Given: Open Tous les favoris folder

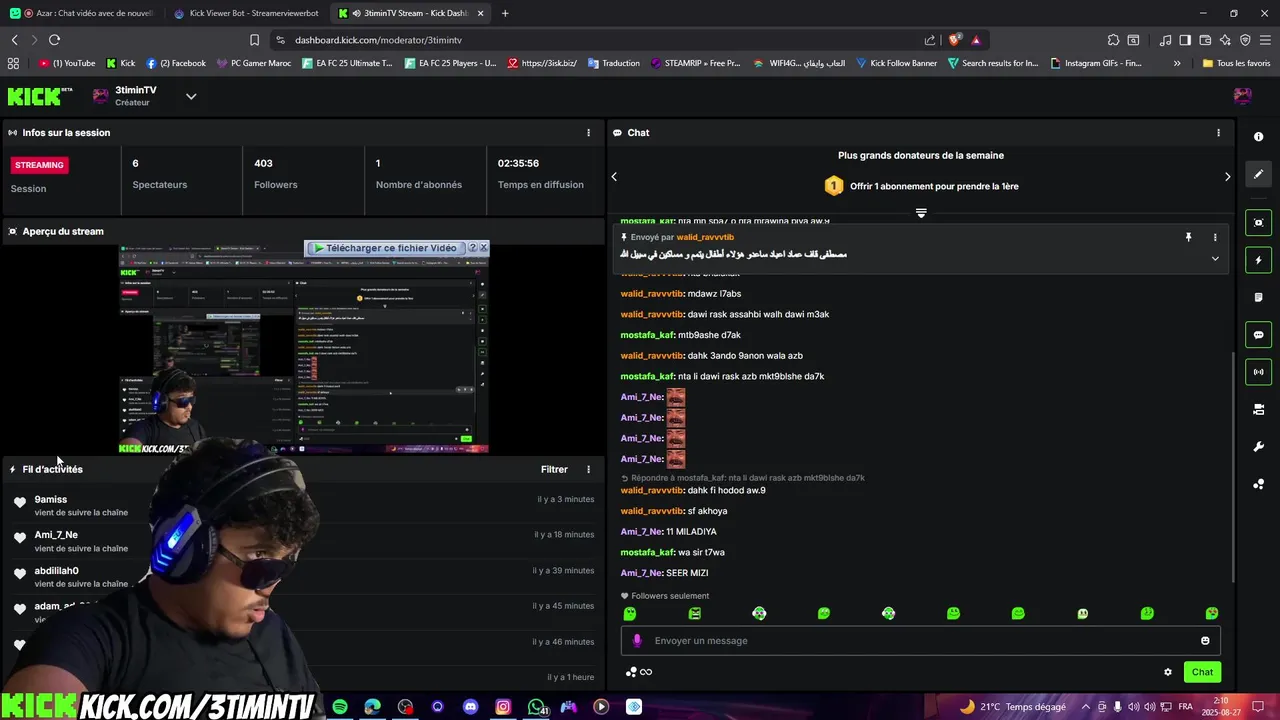Looking at the screenshot, I should (x=1236, y=63).
